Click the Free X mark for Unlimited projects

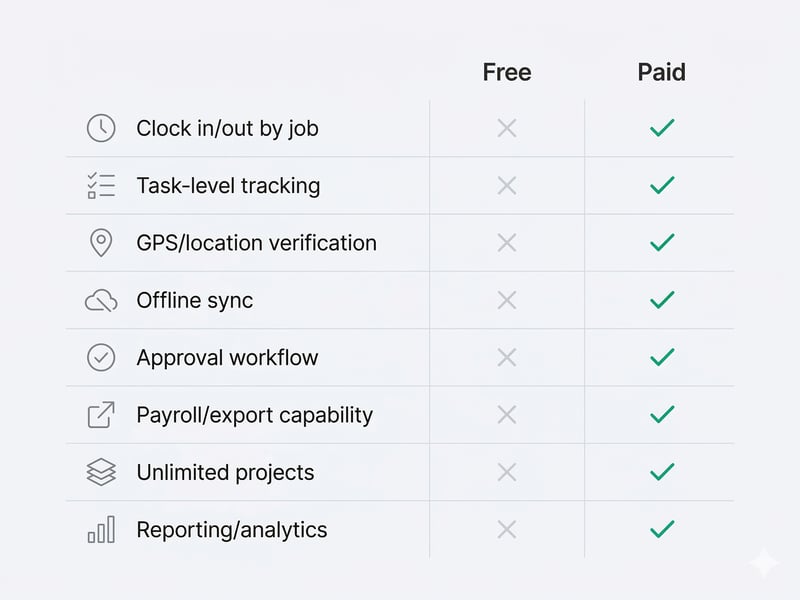[x=507, y=473]
